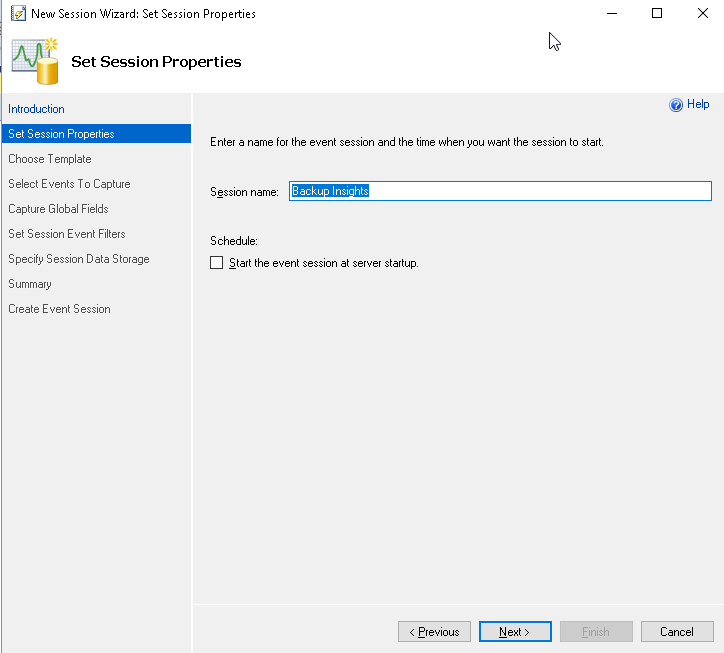Click the wizard title bar document icon
Screen dimensions: 724x653
[17, 14]
